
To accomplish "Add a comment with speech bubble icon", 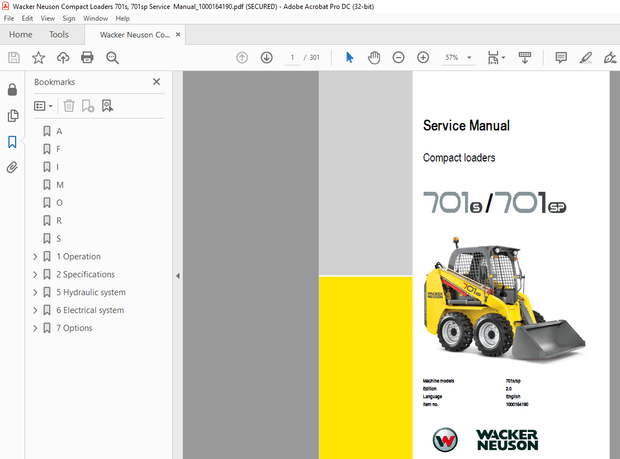I will 561,58.
